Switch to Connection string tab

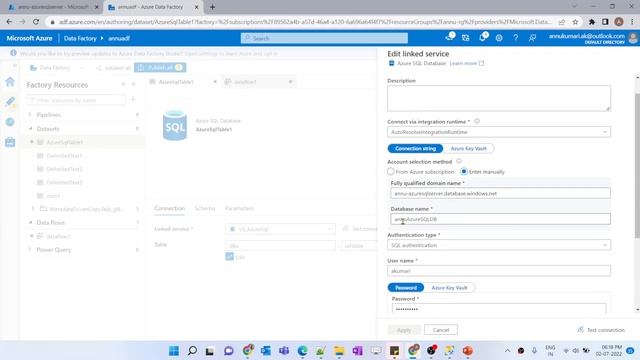coord(415,148)
